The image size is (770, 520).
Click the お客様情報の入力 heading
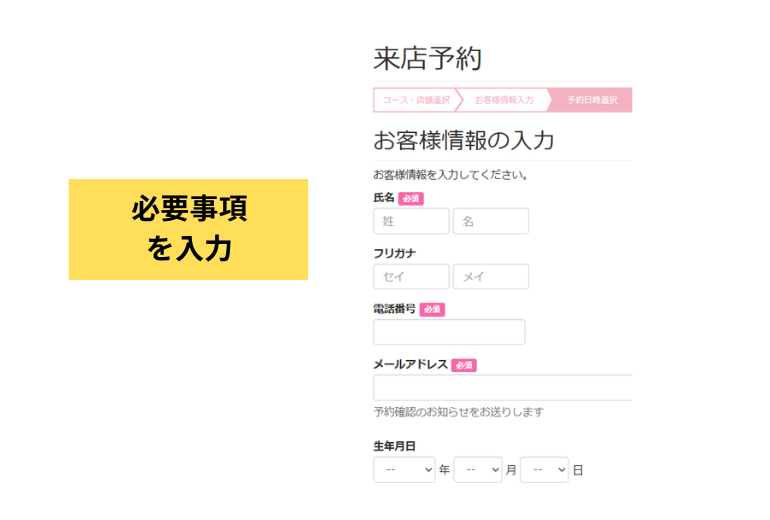coord(464,140)
